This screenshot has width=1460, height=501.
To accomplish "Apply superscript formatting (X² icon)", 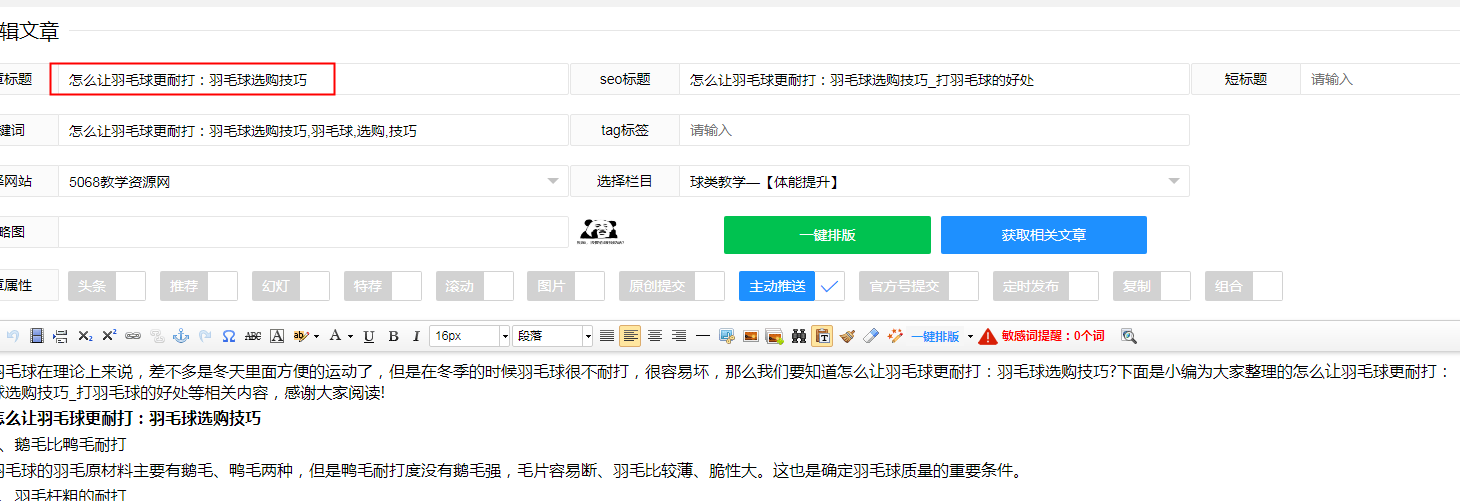I will 109,336.
